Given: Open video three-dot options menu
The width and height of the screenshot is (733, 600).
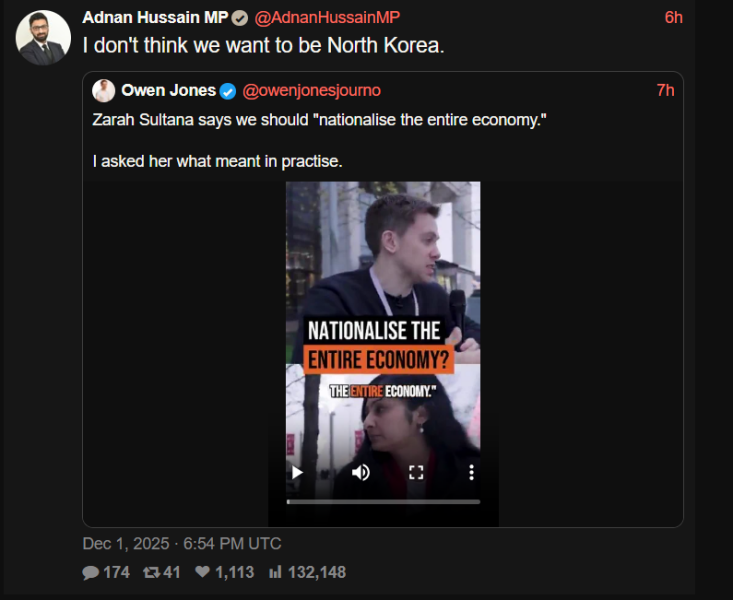Looking at the screenshot, I should coord(471,472).
